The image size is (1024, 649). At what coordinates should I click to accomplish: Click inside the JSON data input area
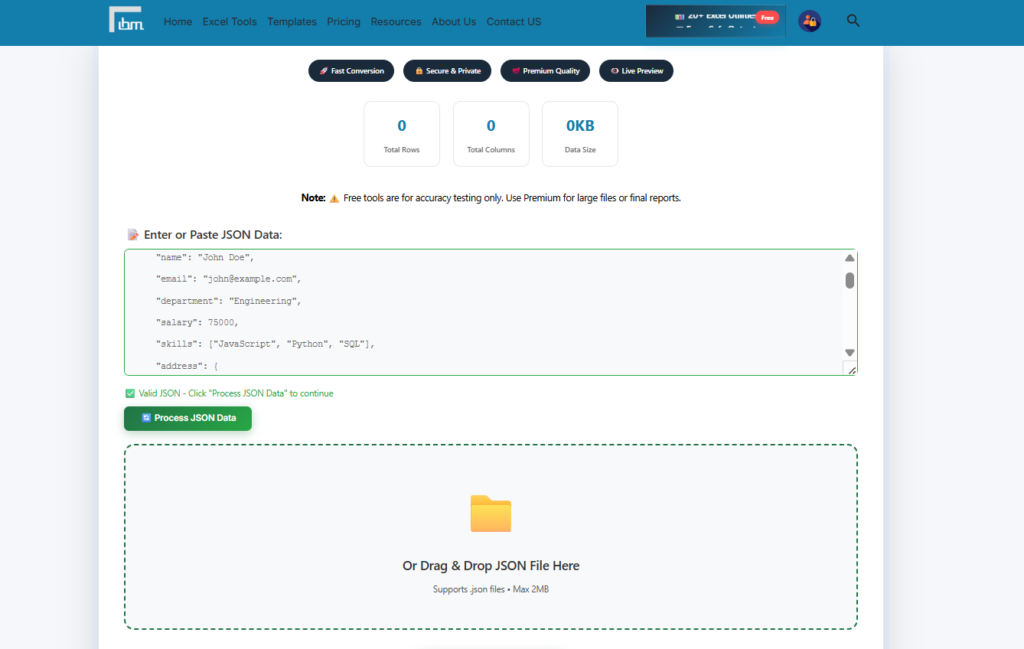point(480,310)
